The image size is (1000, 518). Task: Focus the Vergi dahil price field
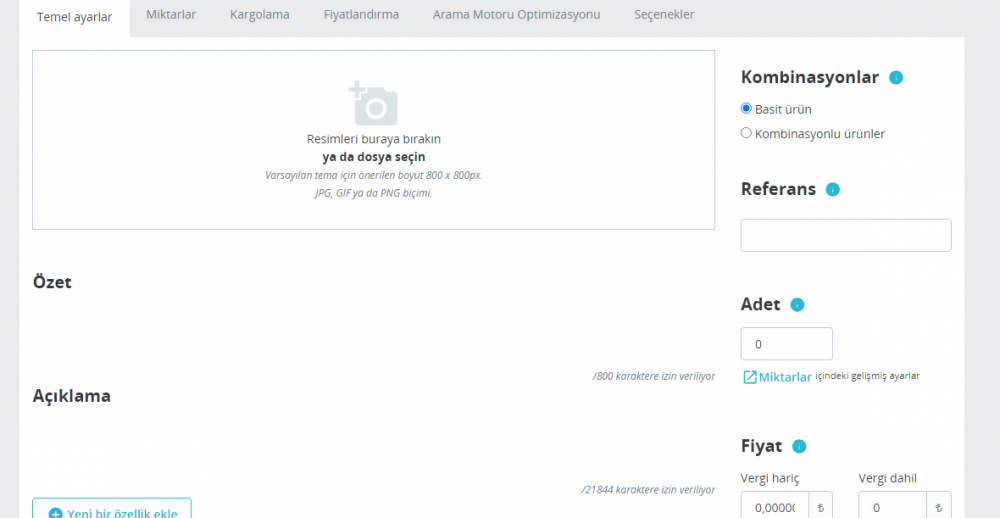coord(893,507)
